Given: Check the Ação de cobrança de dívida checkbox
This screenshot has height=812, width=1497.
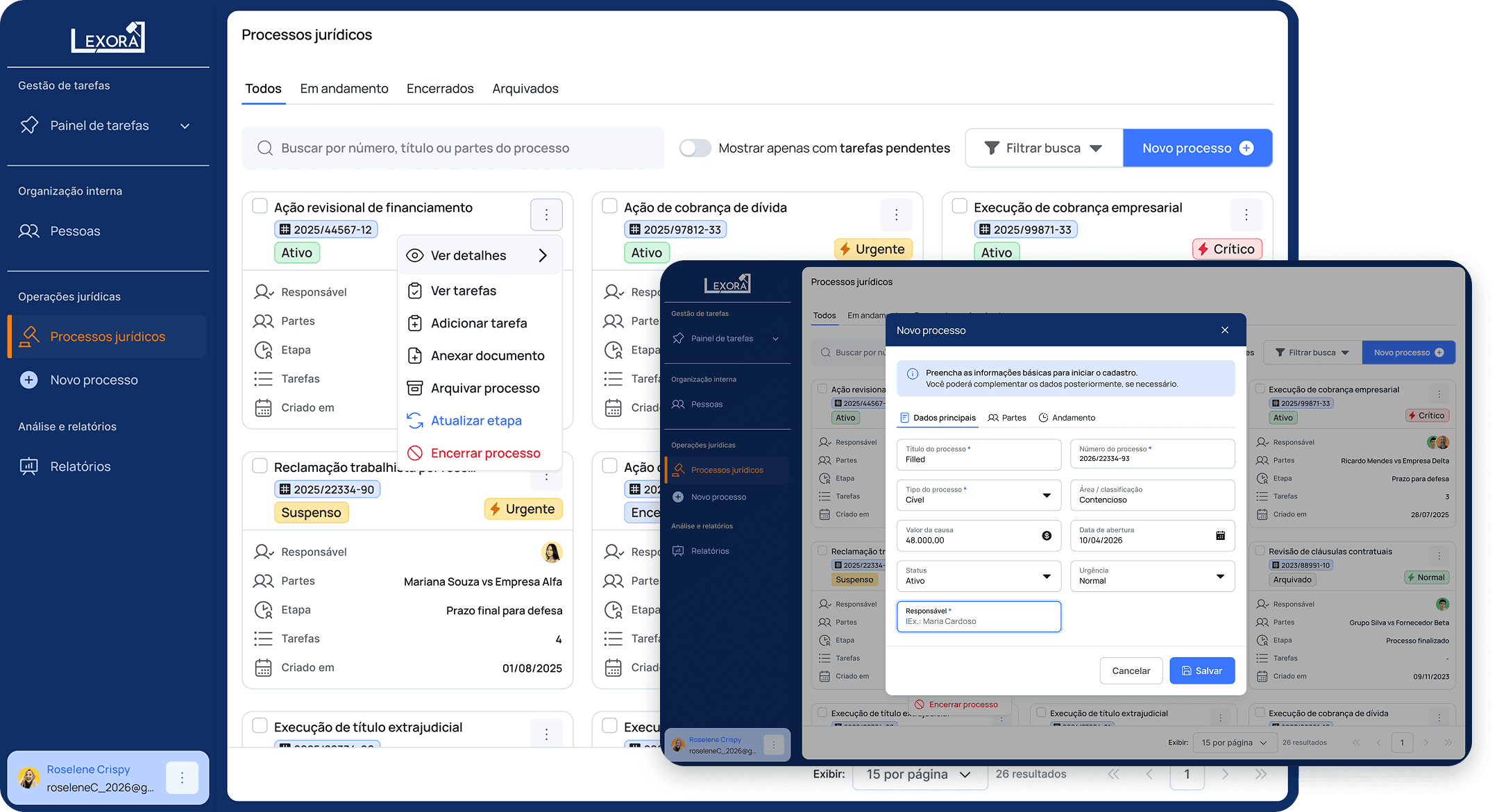Looking at the screenshot, I should coord(609,206).
